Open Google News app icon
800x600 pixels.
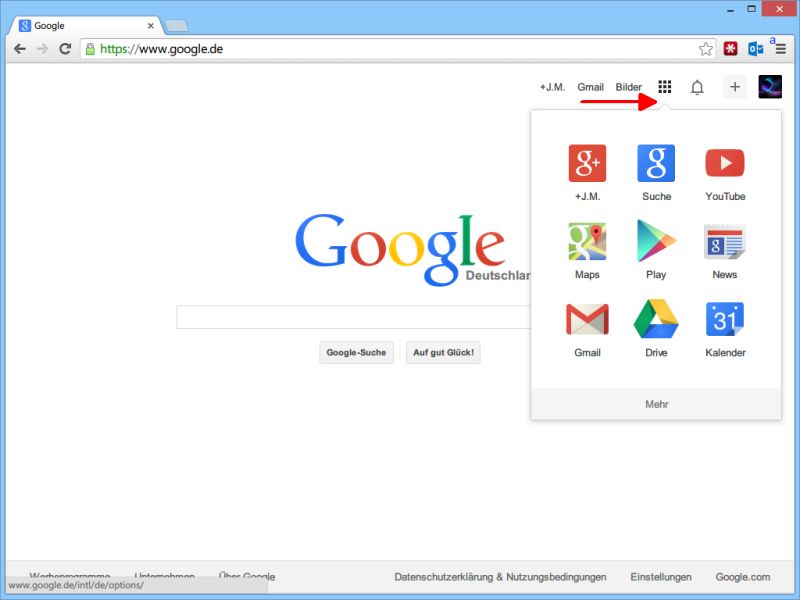pyautogui.click(x=724, y=241)
